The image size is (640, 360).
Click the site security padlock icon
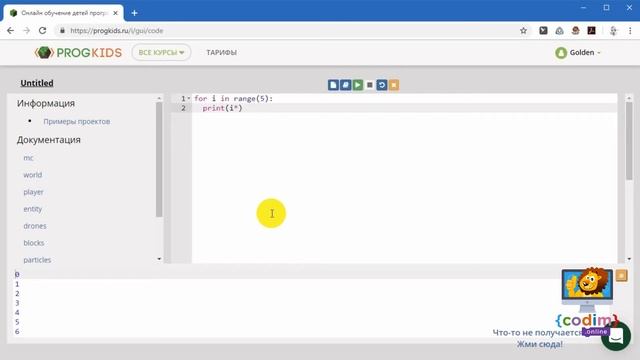(62, 31)
